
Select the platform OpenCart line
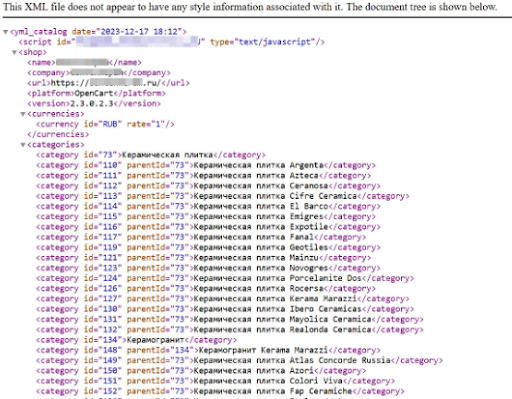(x=97, y=93)
